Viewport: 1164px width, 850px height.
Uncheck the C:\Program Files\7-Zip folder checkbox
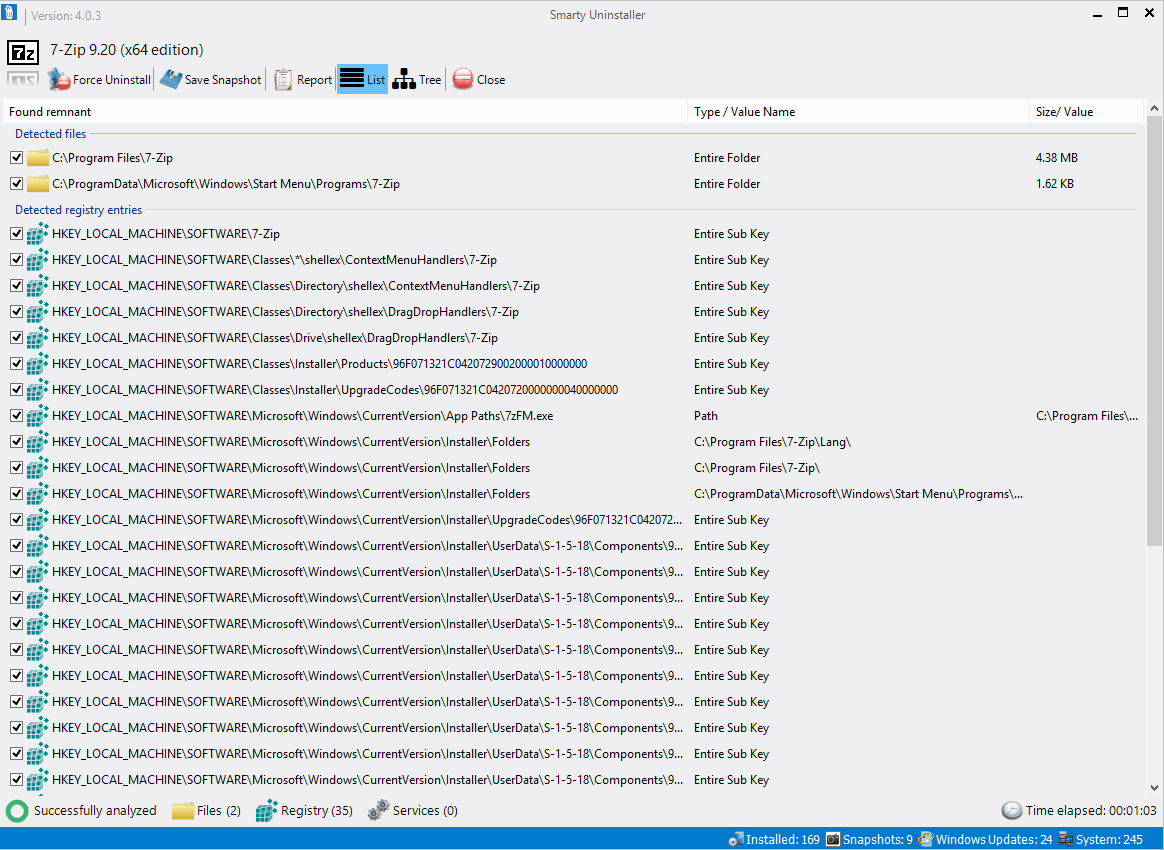[x=16, y=157]
